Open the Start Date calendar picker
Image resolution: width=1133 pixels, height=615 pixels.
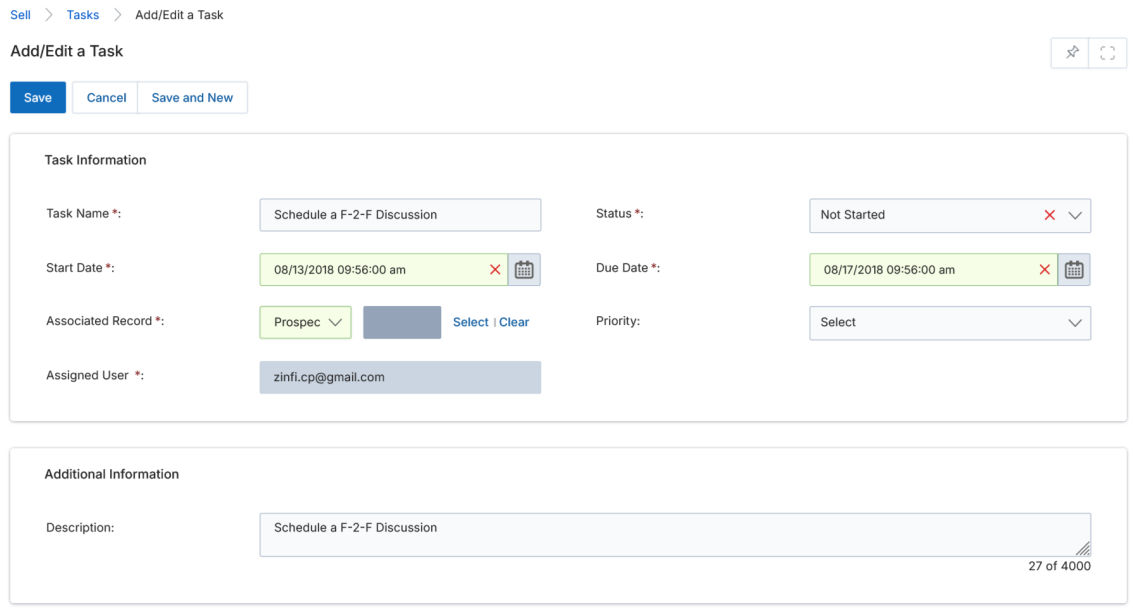(x=524, y=270)
